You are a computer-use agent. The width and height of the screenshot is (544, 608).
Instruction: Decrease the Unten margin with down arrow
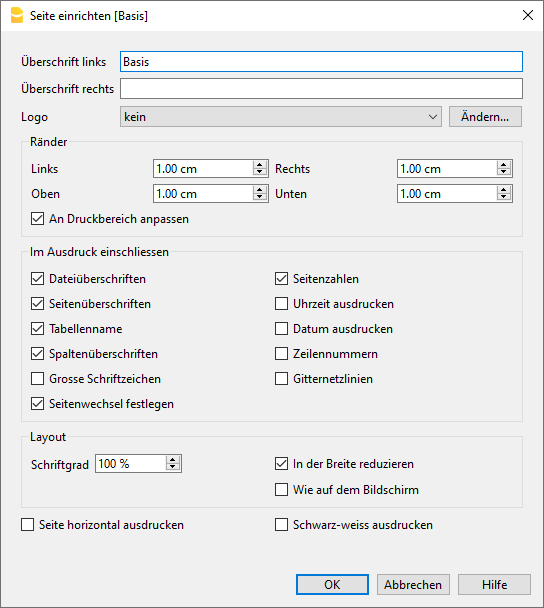503,197
